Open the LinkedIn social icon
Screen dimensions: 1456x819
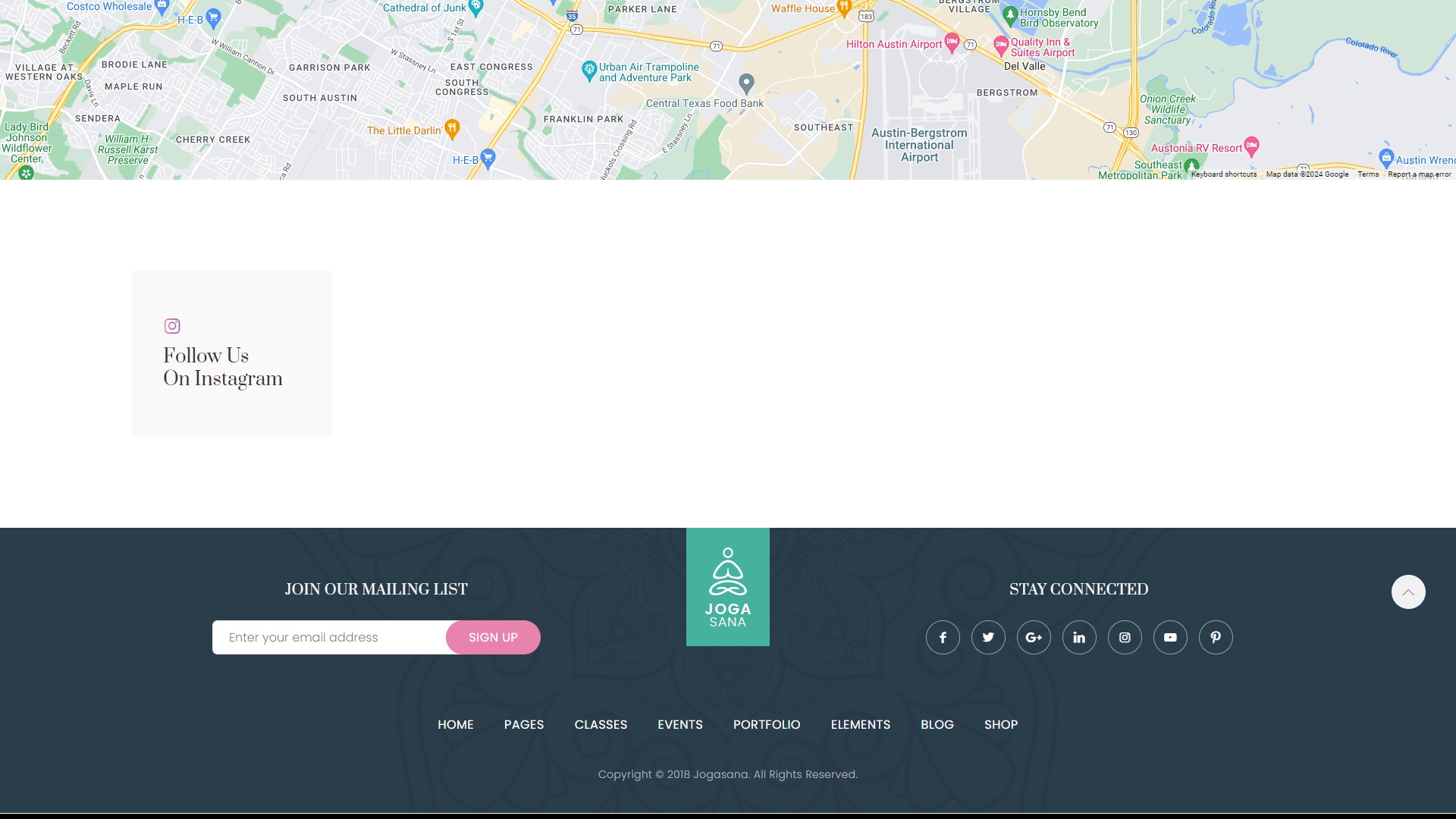[x=1079, y=638]
